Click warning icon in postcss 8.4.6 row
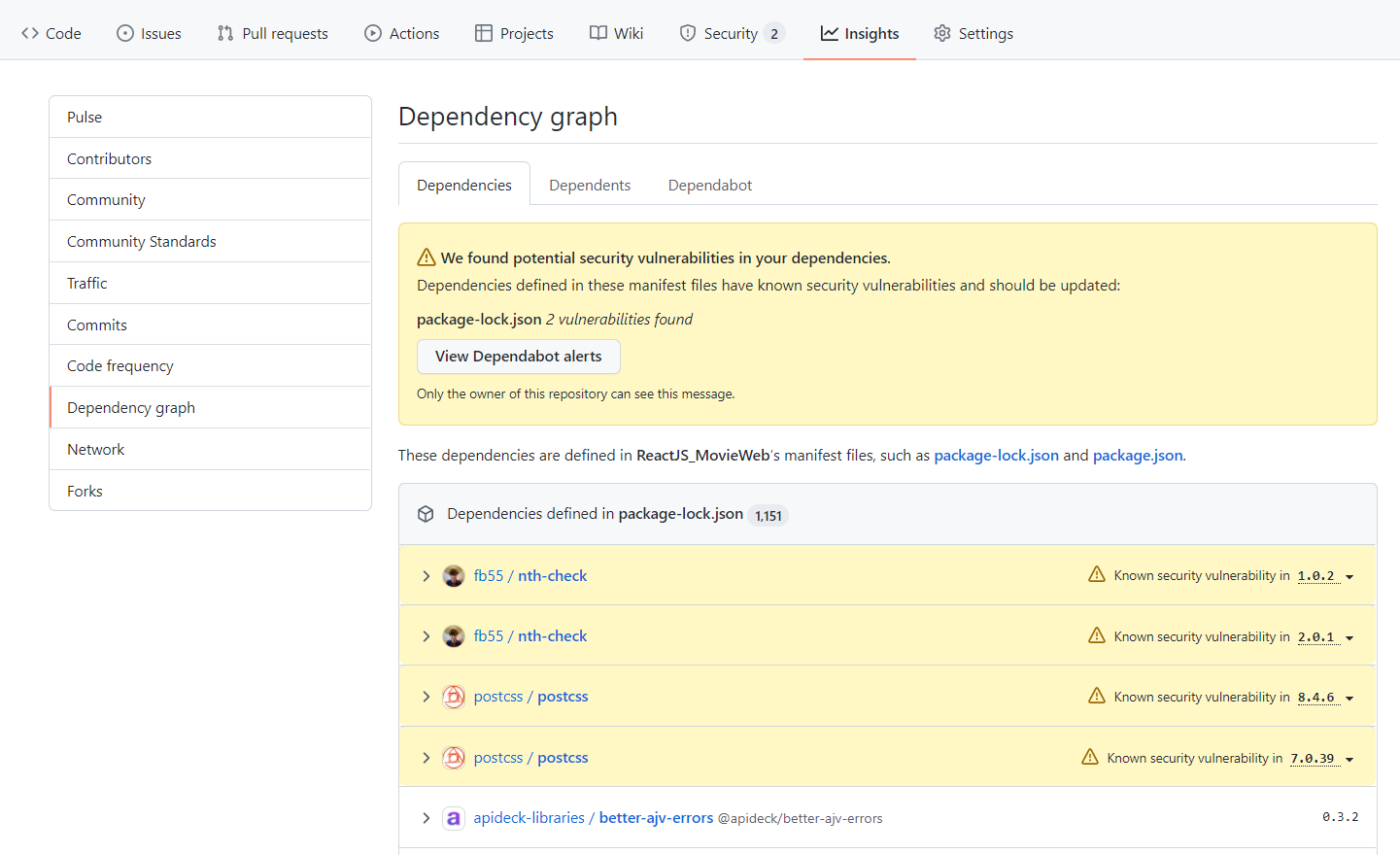This screenshot has height=855, width=1400. [x=1097, y=695]
